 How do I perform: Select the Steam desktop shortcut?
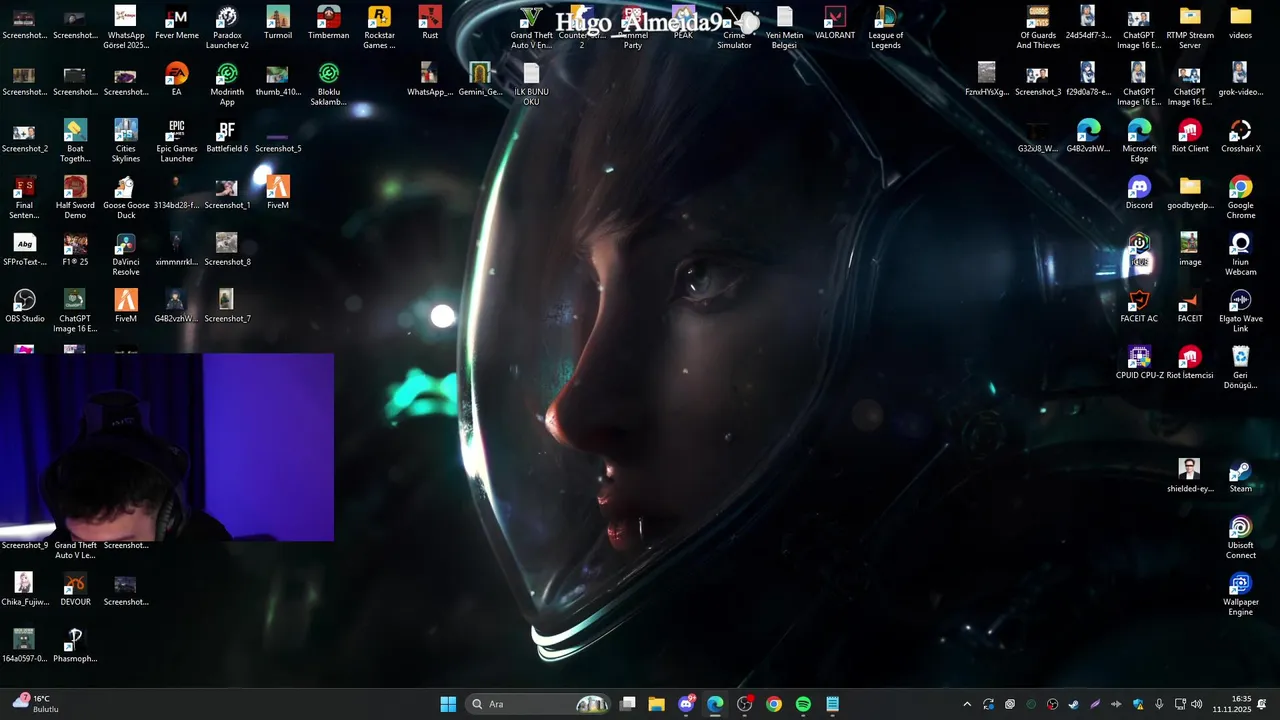pyautogui.click(x=1241, y=477)
